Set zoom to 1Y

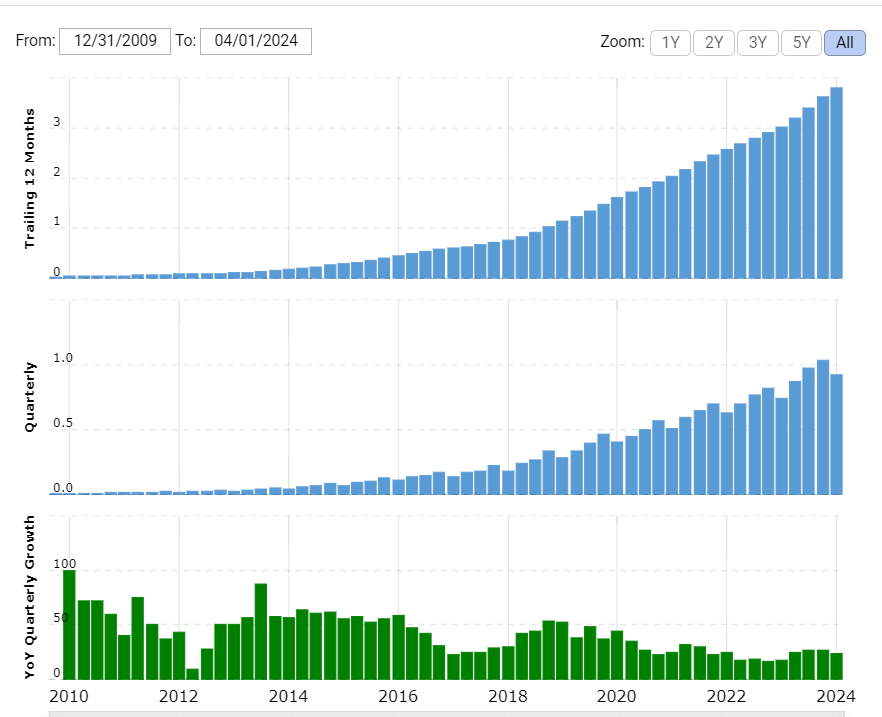pyautogui.click(x=670, y=43)
